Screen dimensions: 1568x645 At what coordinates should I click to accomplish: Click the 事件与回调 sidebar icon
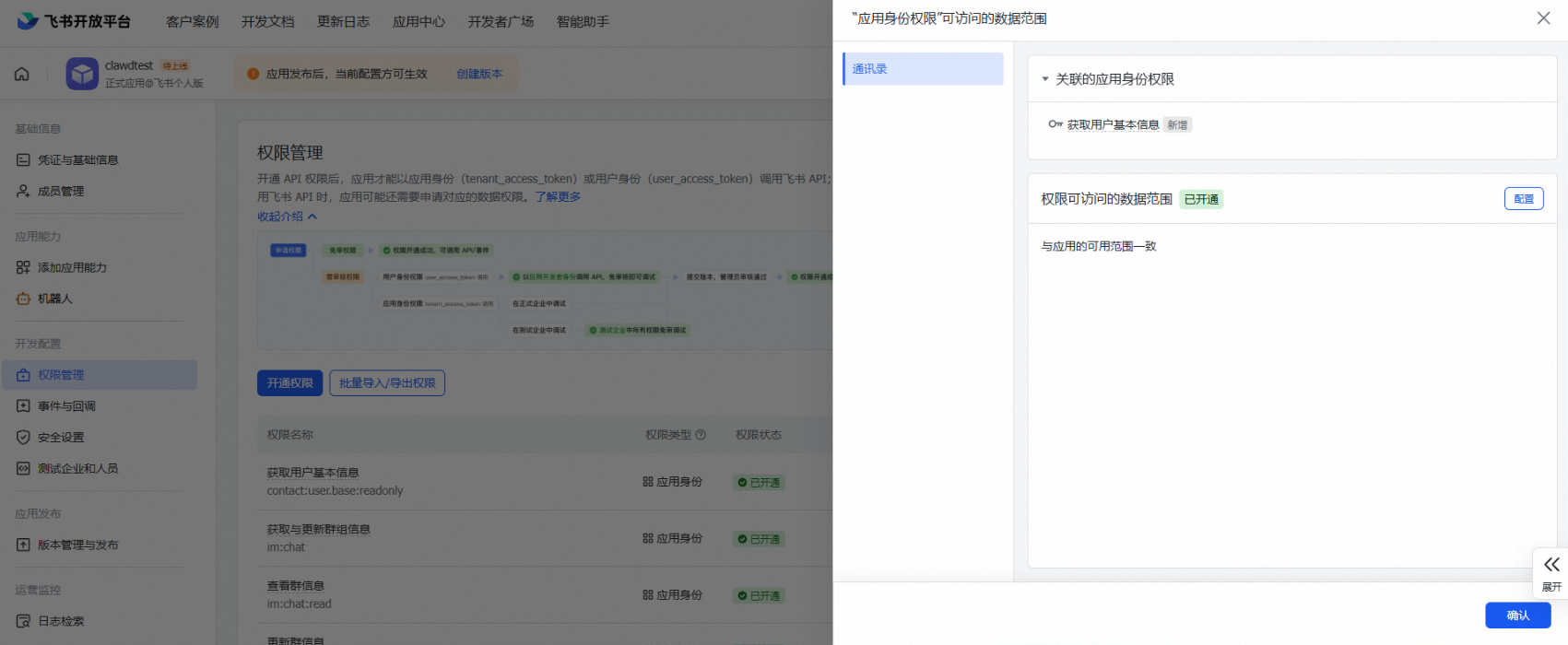23,406
